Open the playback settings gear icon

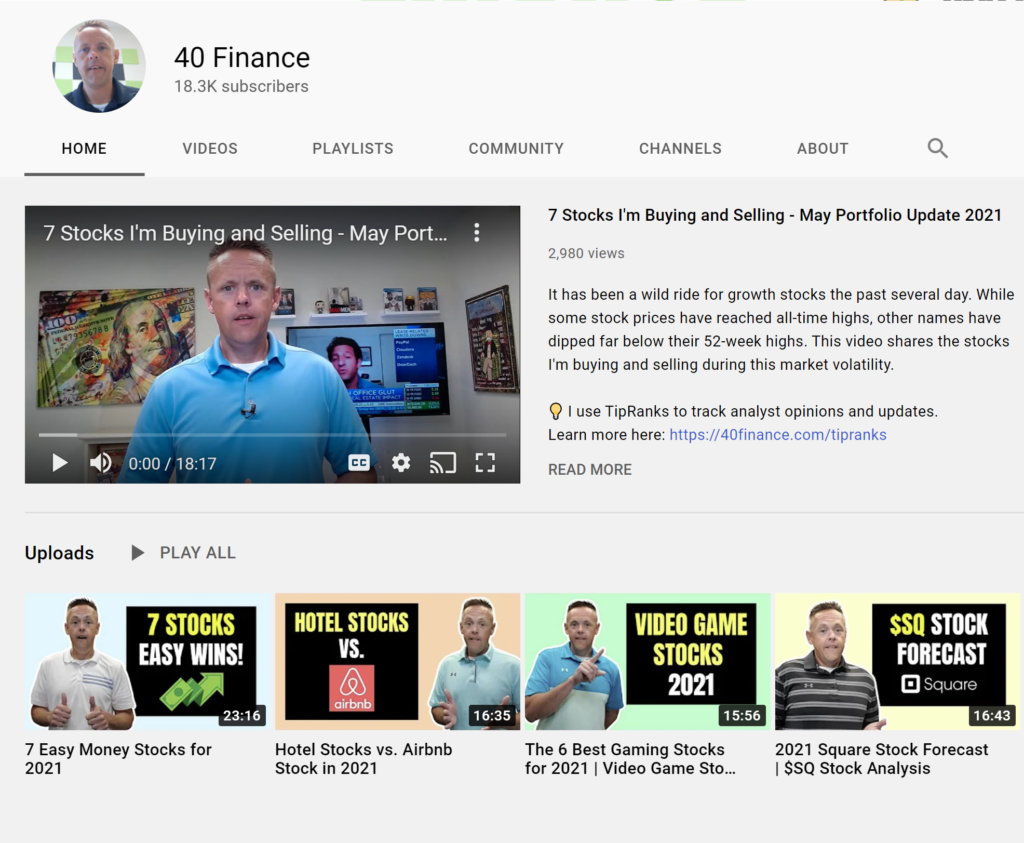point(400,463)
